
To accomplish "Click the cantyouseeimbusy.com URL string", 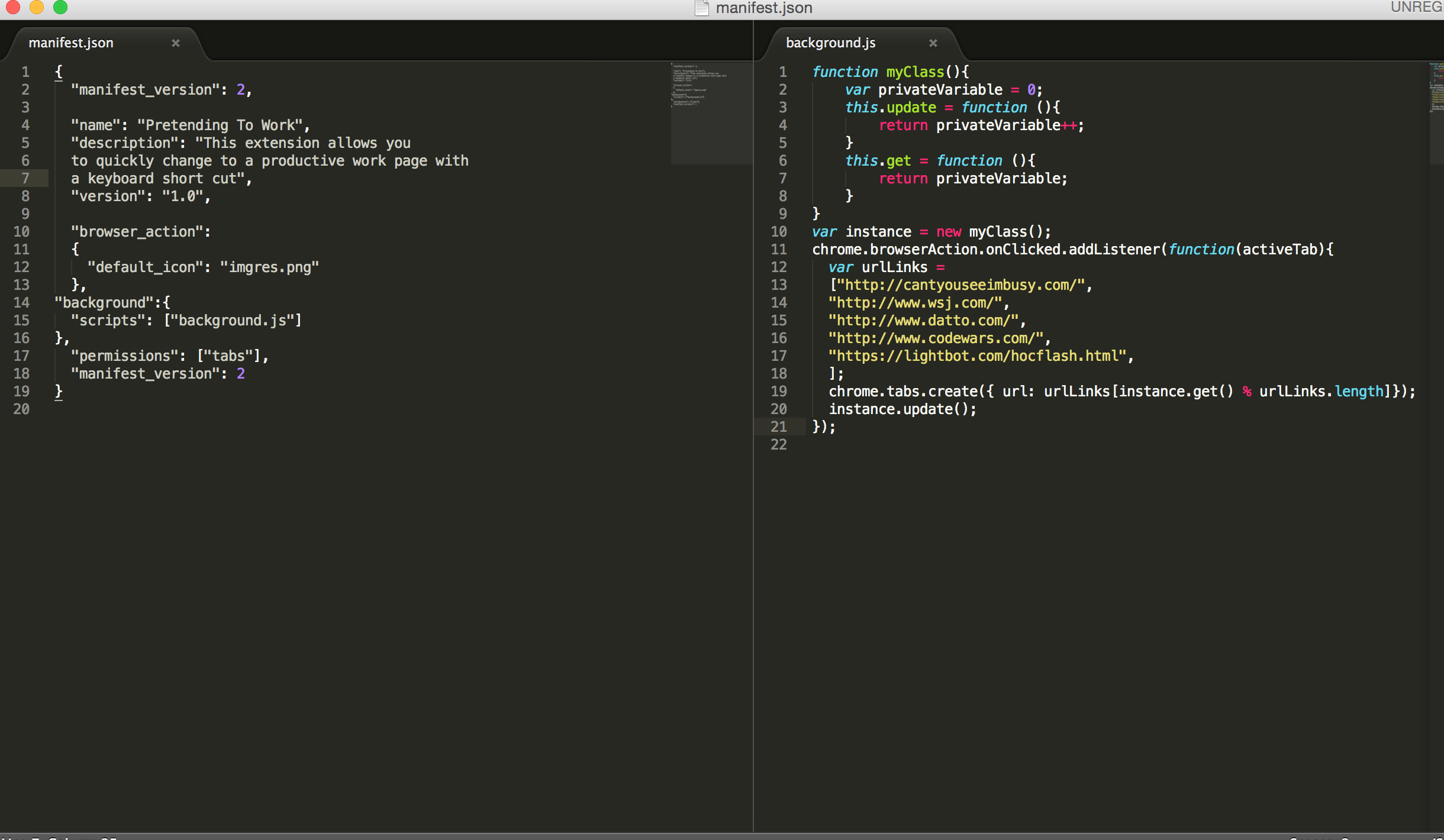I will pyautogui.click(x=962, y=285).
